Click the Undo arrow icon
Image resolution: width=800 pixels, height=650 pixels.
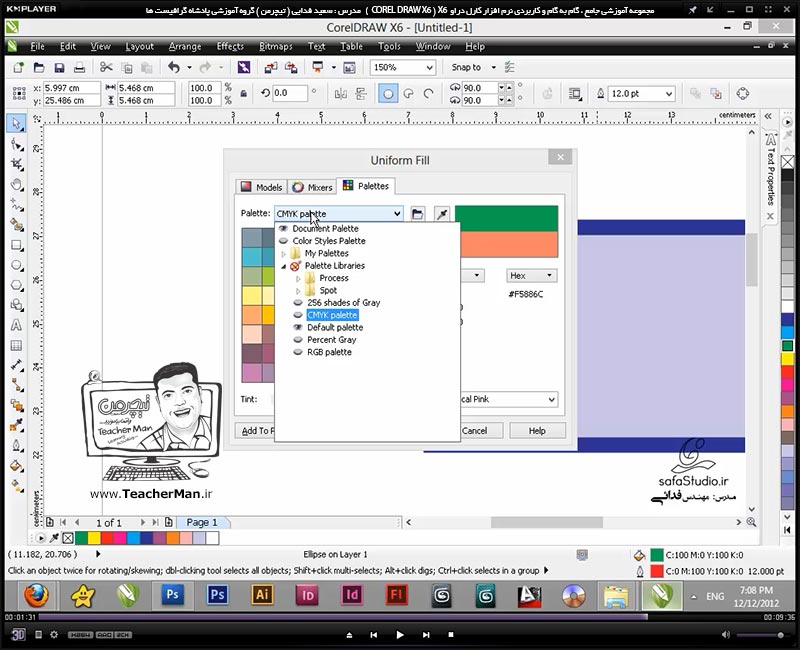click(x=174, y=67)
